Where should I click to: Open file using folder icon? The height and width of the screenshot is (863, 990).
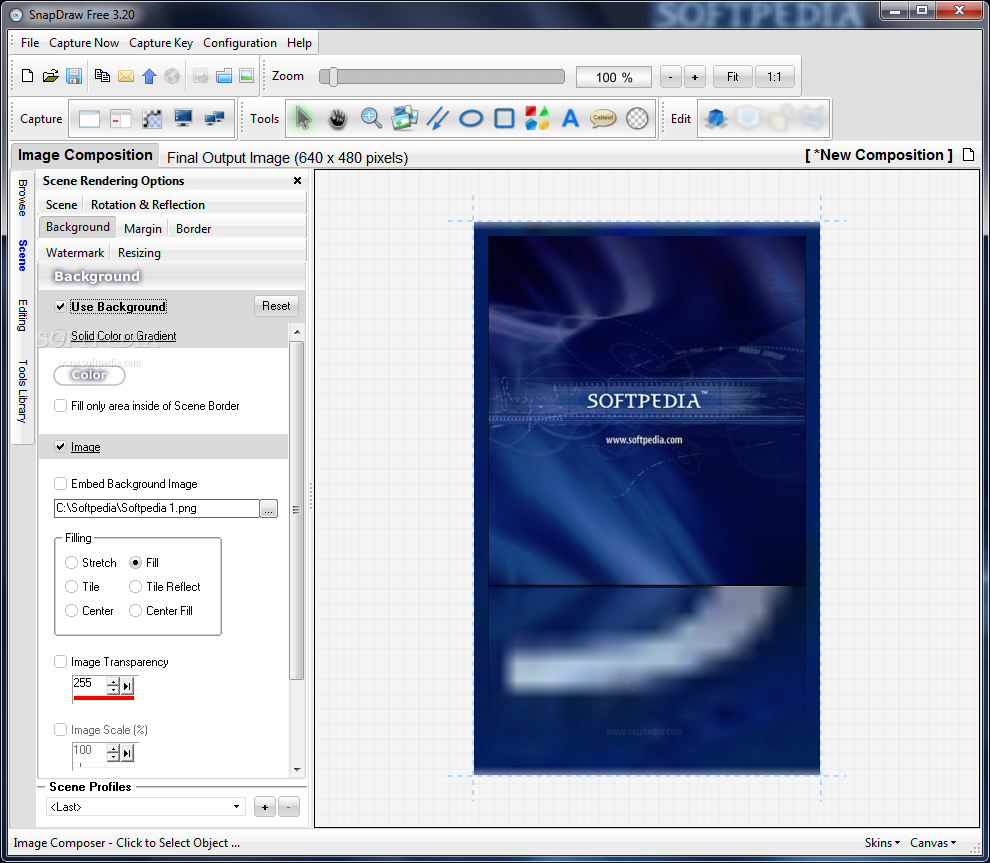click(x=51, y=76)
